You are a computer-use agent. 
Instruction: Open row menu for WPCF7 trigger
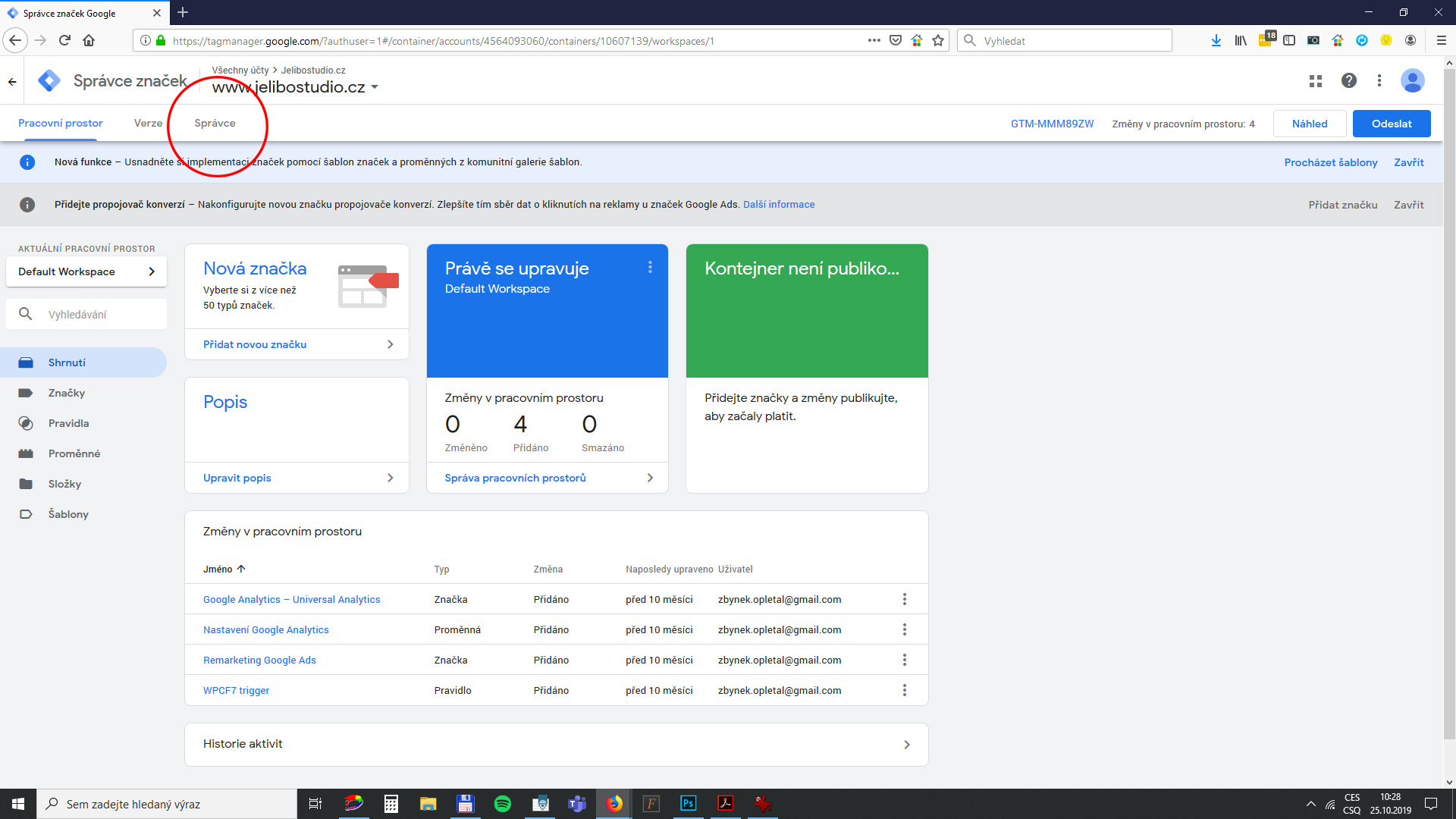pyautogui.click(x=905, y=690)
